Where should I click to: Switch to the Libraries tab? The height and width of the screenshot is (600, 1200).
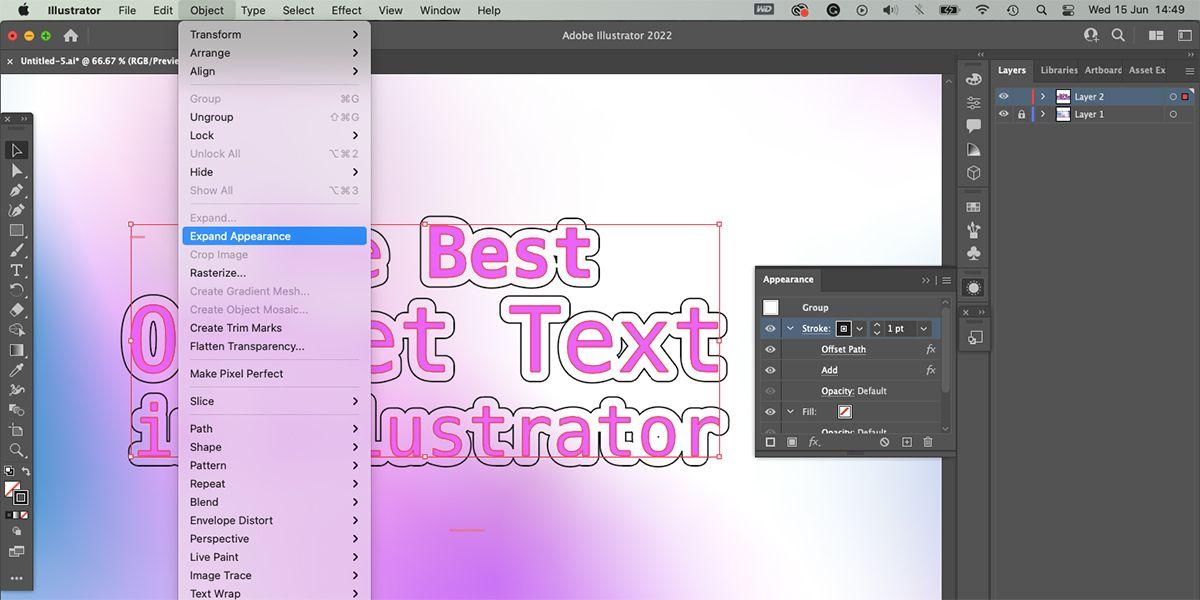pos(1058,70)
